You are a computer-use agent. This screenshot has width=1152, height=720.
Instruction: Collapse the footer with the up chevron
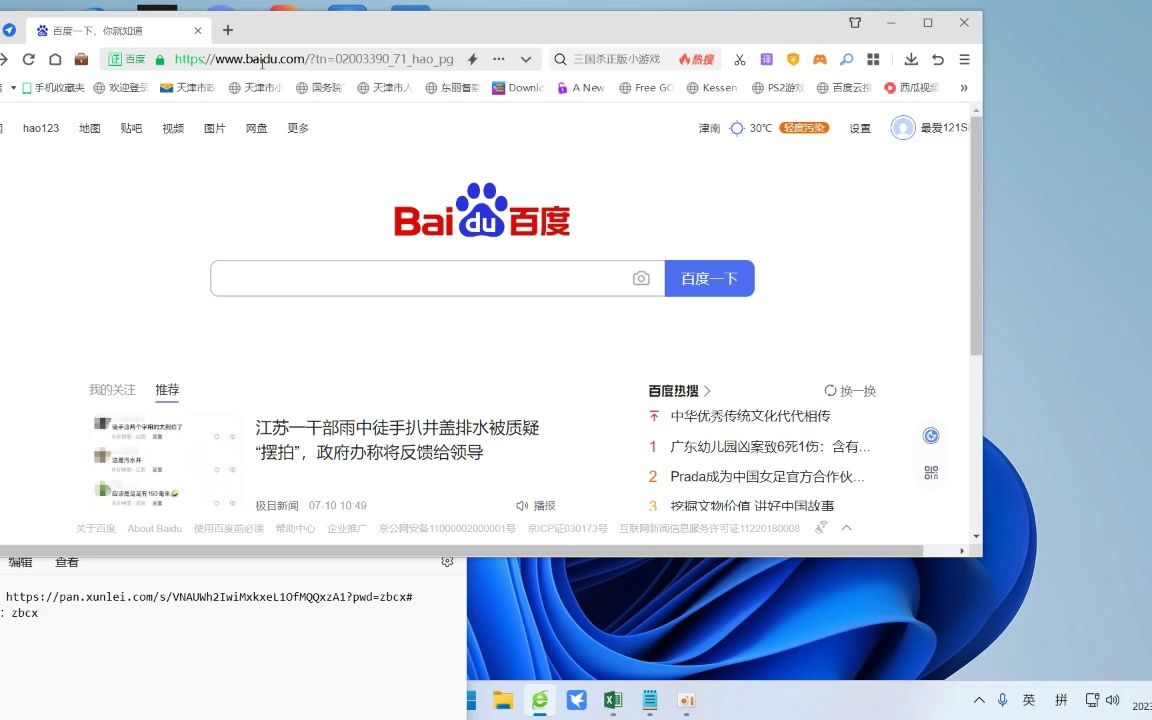click(x=846, y=528)
